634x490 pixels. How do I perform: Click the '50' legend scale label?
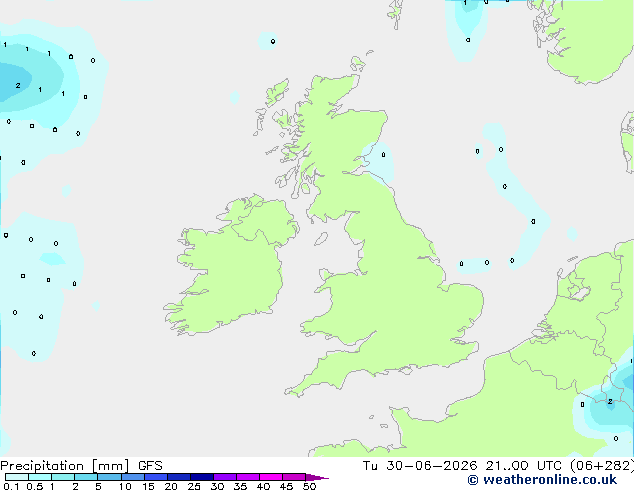point(309,486)
